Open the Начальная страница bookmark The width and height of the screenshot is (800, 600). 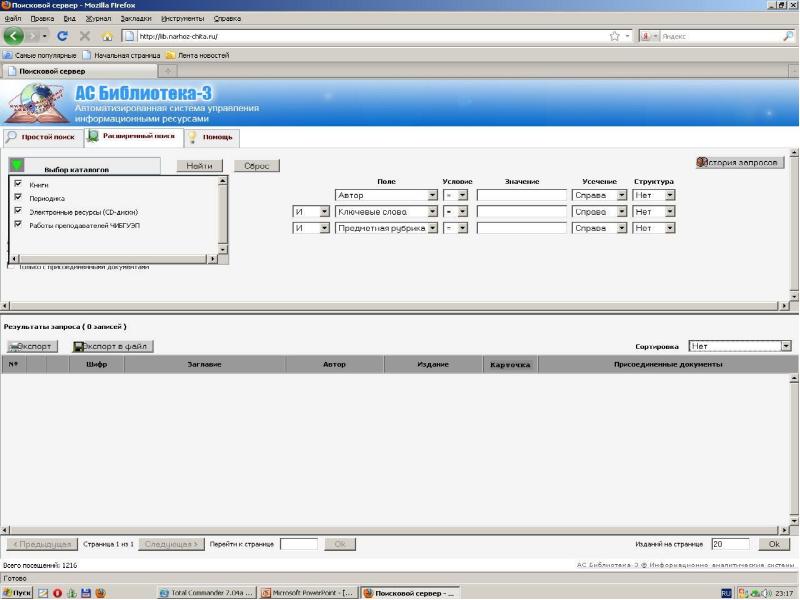121,55
